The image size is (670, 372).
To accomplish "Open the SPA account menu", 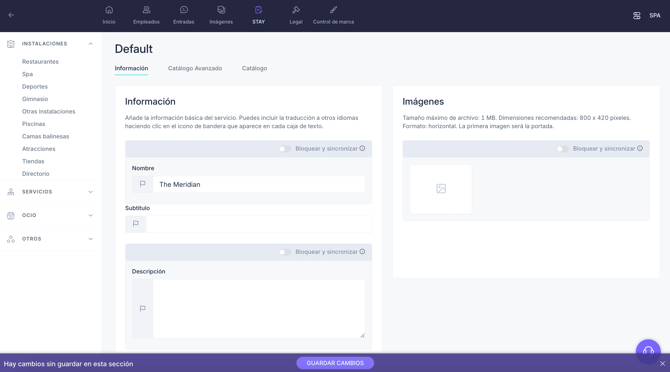I will 655,15.
